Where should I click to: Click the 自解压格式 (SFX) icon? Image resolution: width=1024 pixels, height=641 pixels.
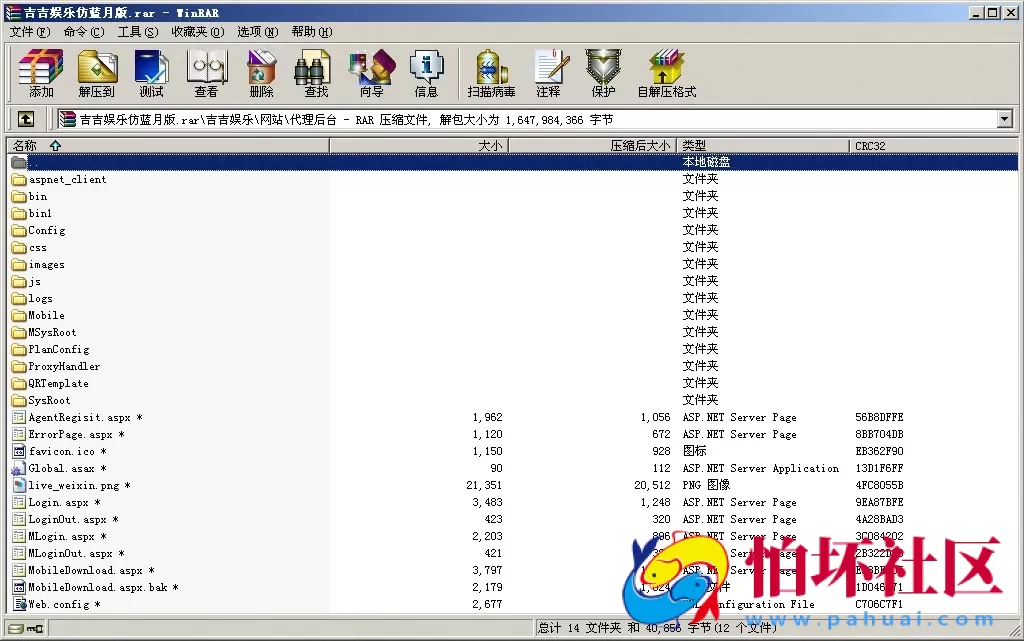click(x=666, y=73)
